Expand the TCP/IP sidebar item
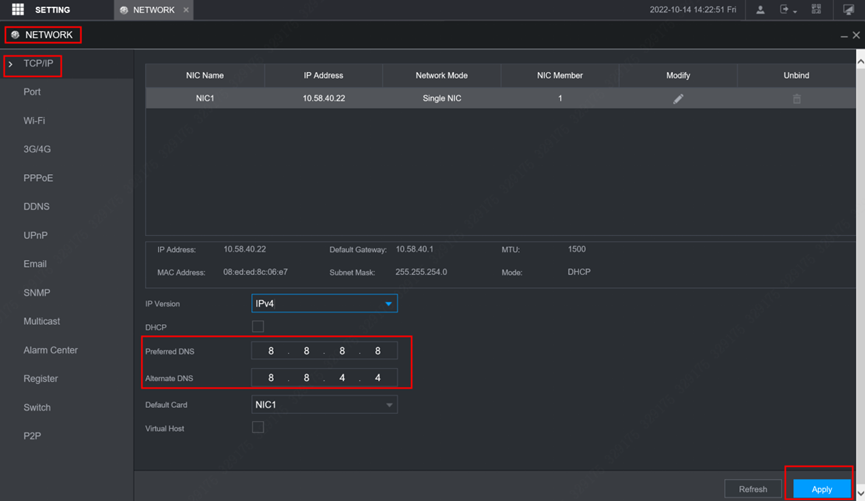The height and width of the screenshot is (501, 865). 38,64
